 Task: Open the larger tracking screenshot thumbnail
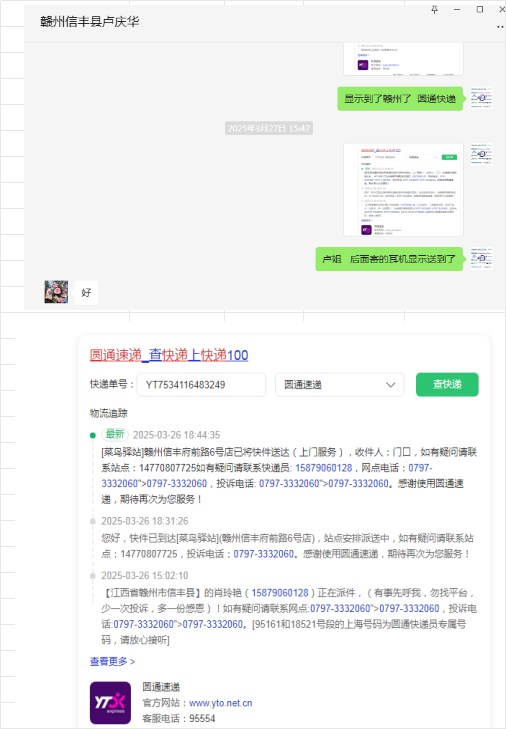pos(403,190)
